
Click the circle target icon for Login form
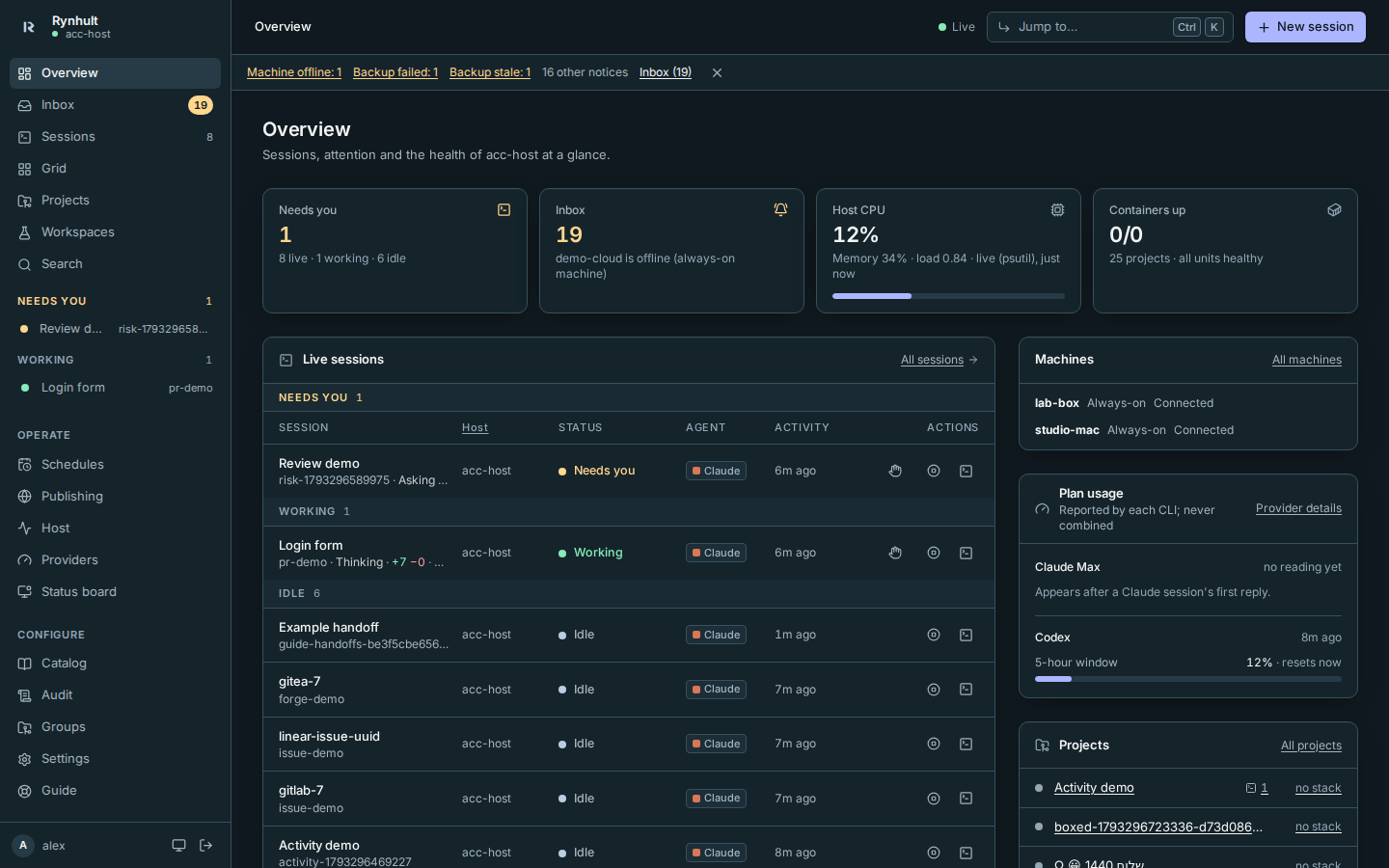934,553
